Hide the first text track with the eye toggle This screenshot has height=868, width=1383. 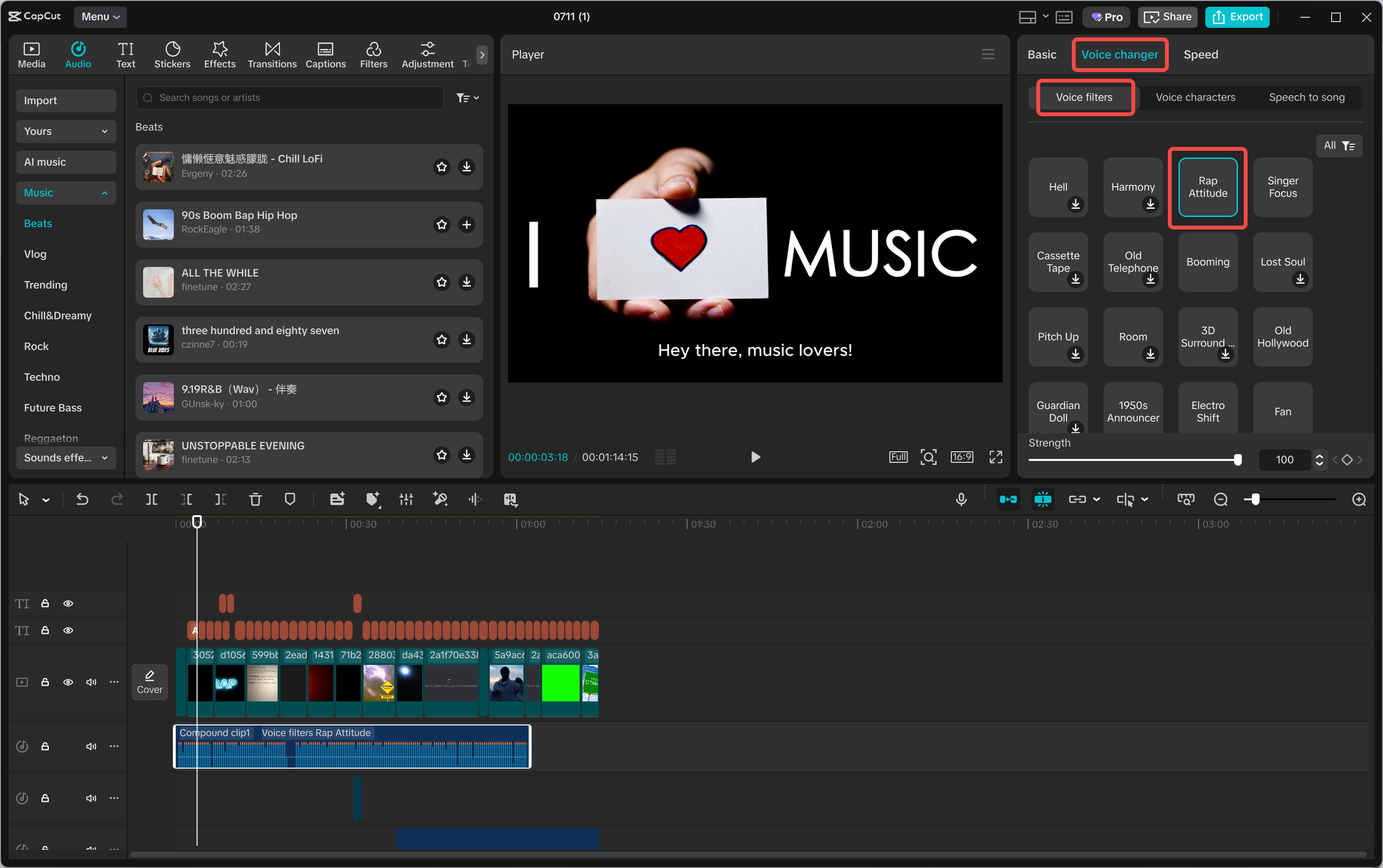(68, 603)
